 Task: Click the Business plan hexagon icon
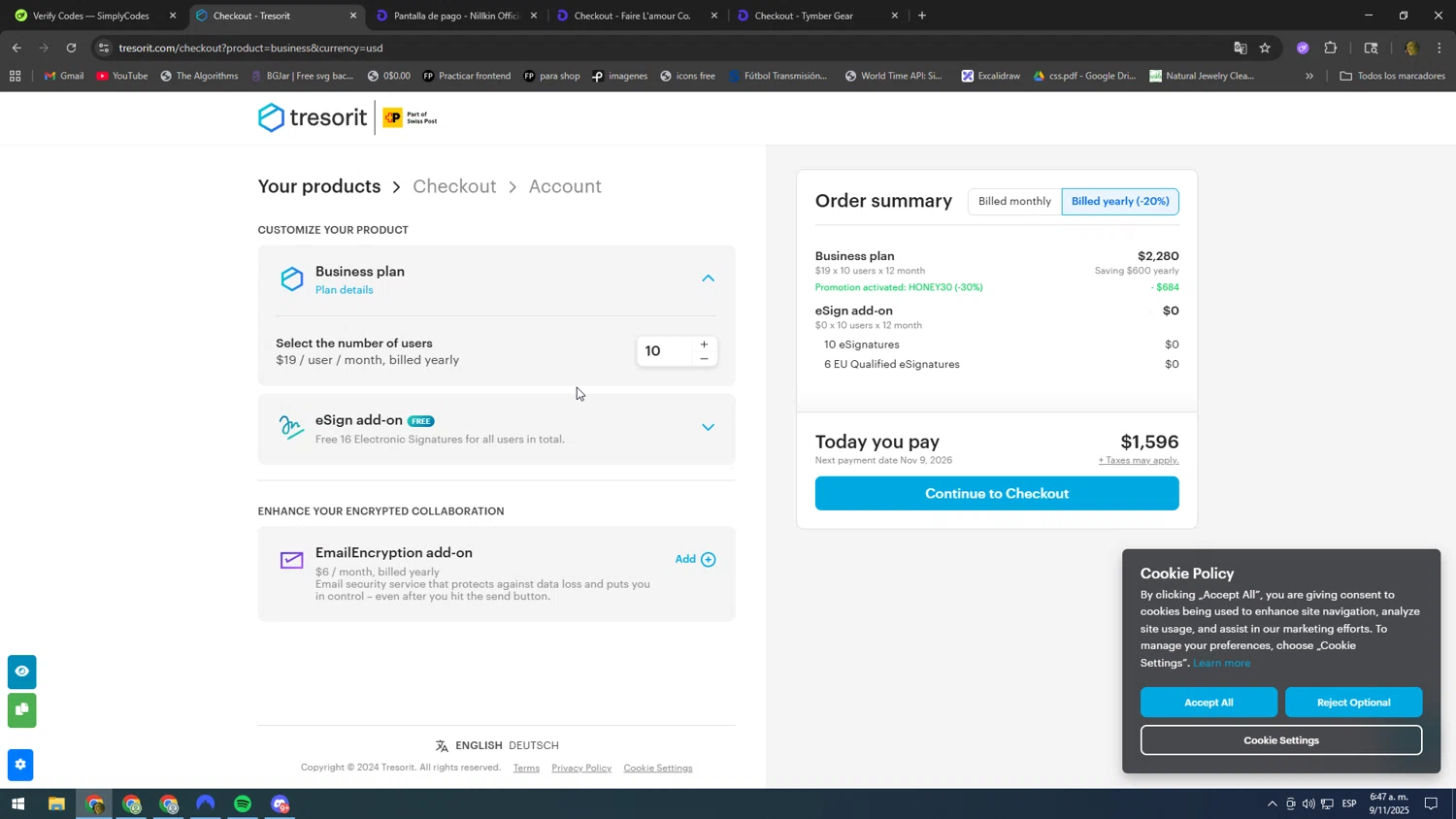point(292,279)
